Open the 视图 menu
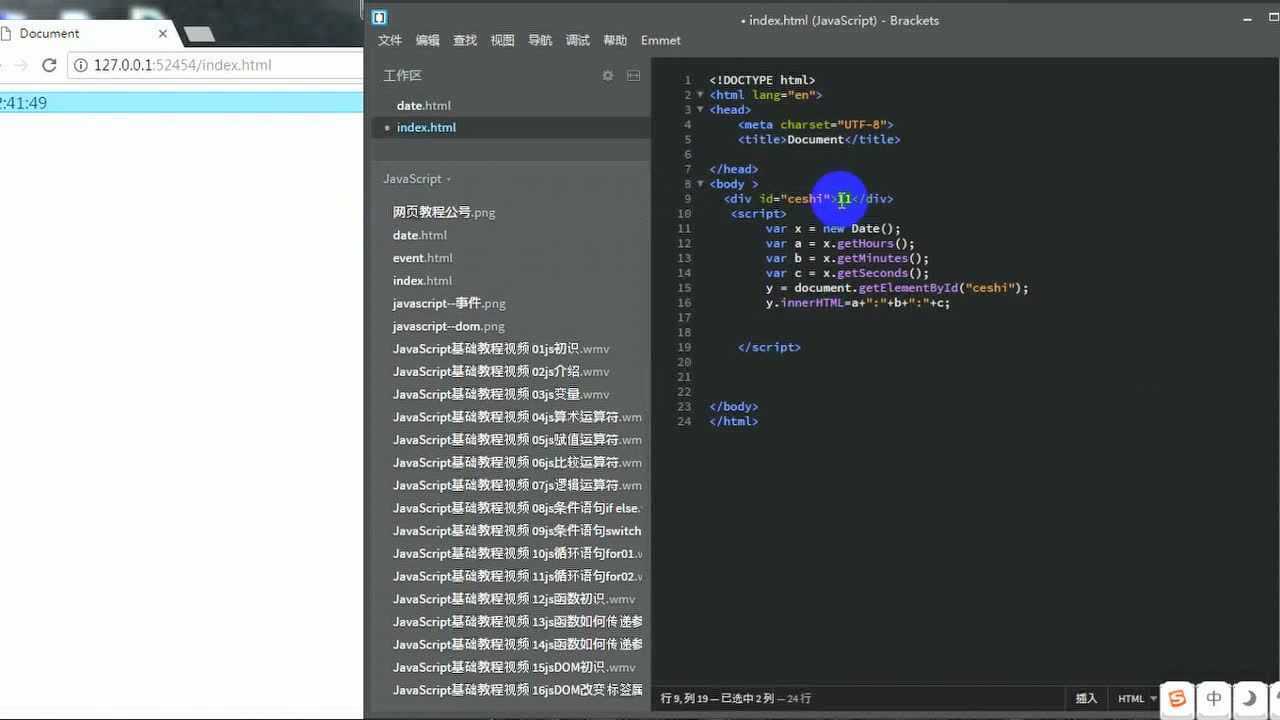This screenshot has width=1280, height=720. pyautogui.click(x=502, y=40)
